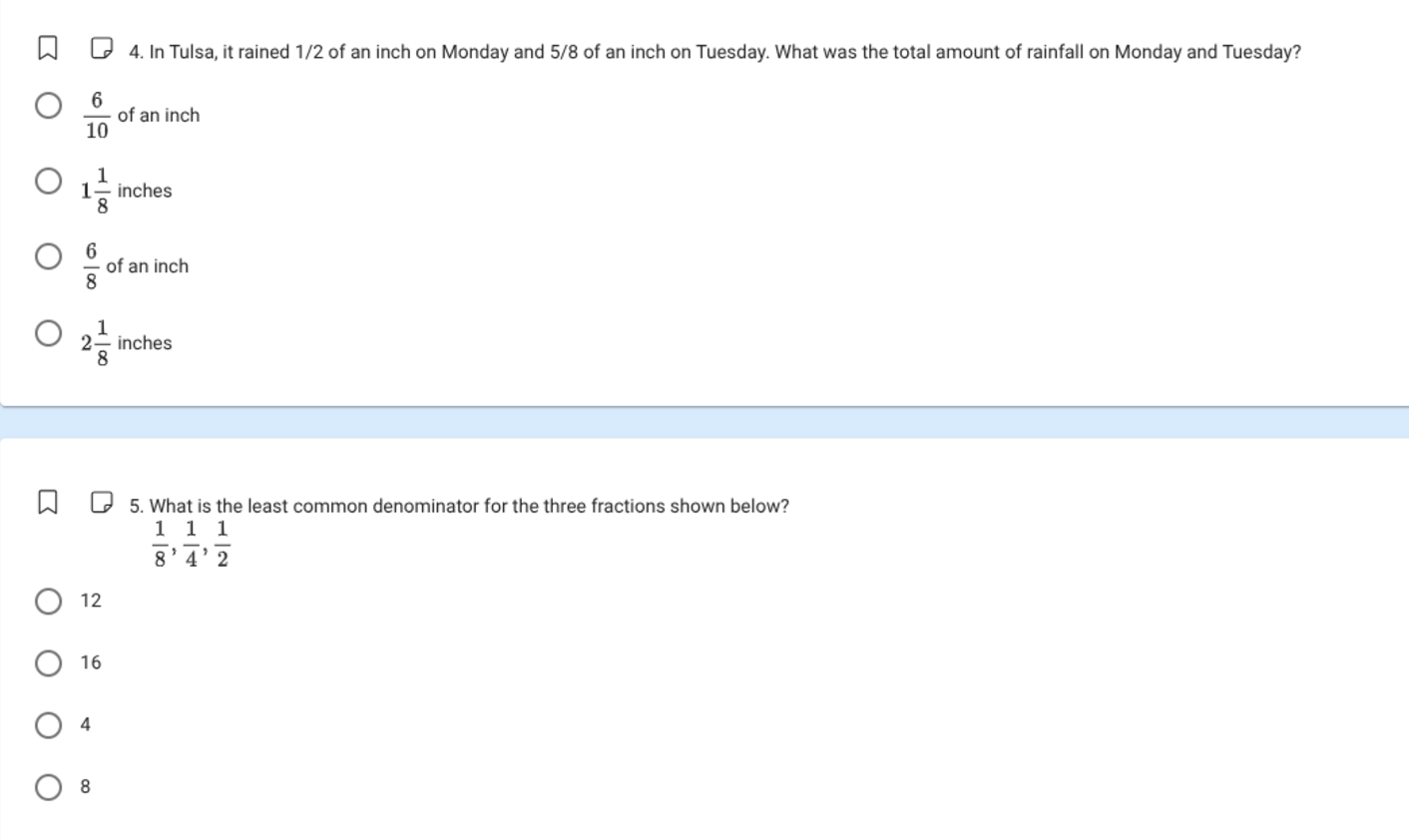
Task: Bookmark question 5 about least common denominator
Action: pos(47,502)
